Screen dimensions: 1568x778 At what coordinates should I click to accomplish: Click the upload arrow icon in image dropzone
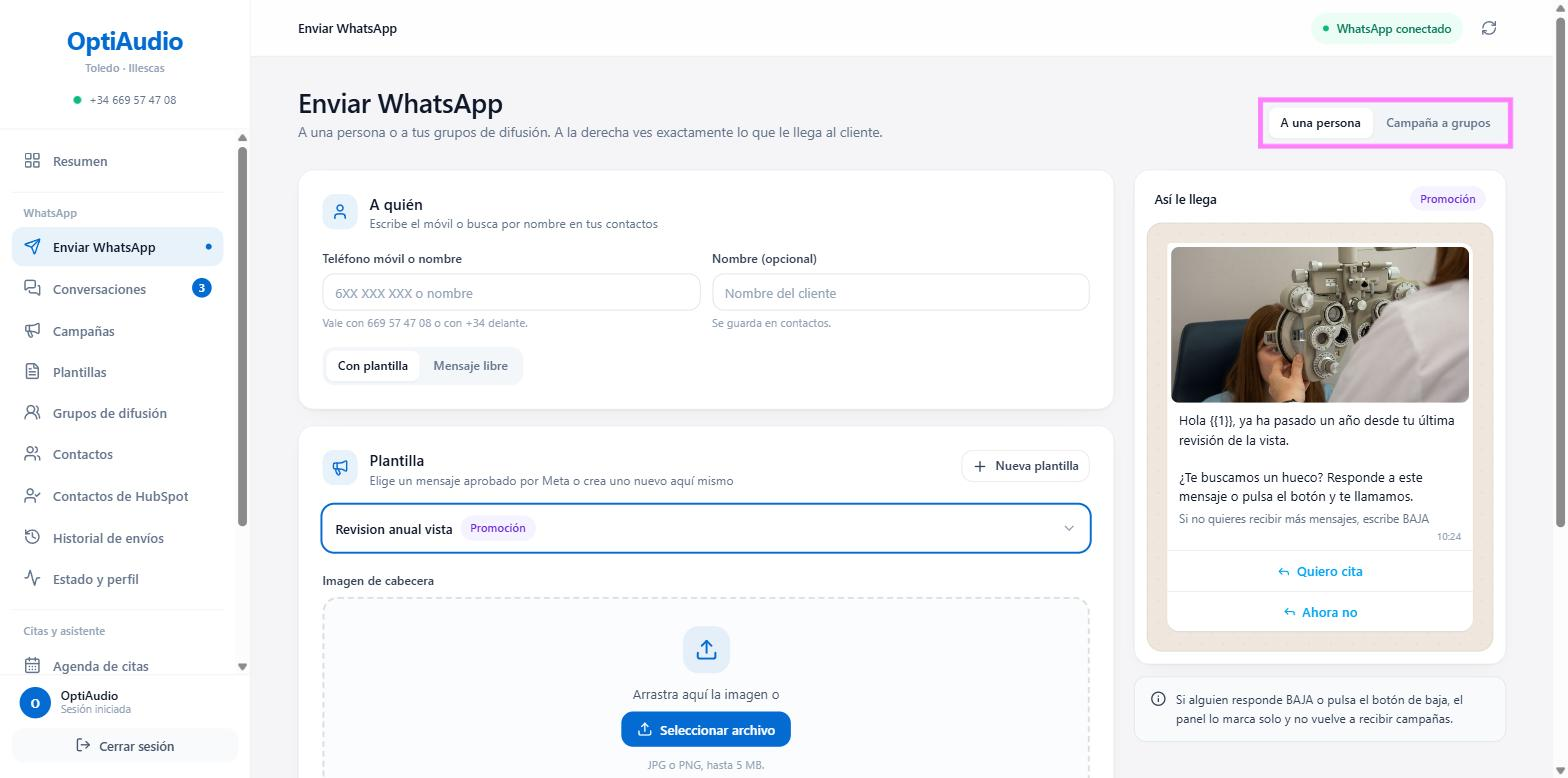point(706,650)
